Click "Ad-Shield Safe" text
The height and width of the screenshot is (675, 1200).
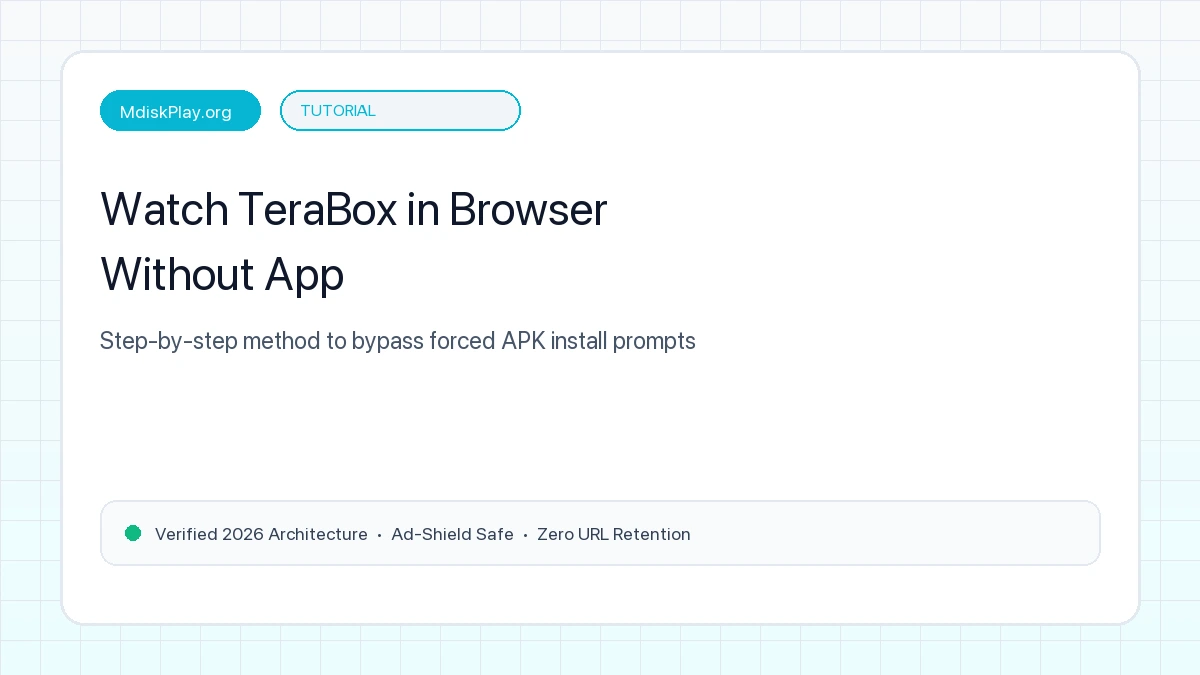452,534
